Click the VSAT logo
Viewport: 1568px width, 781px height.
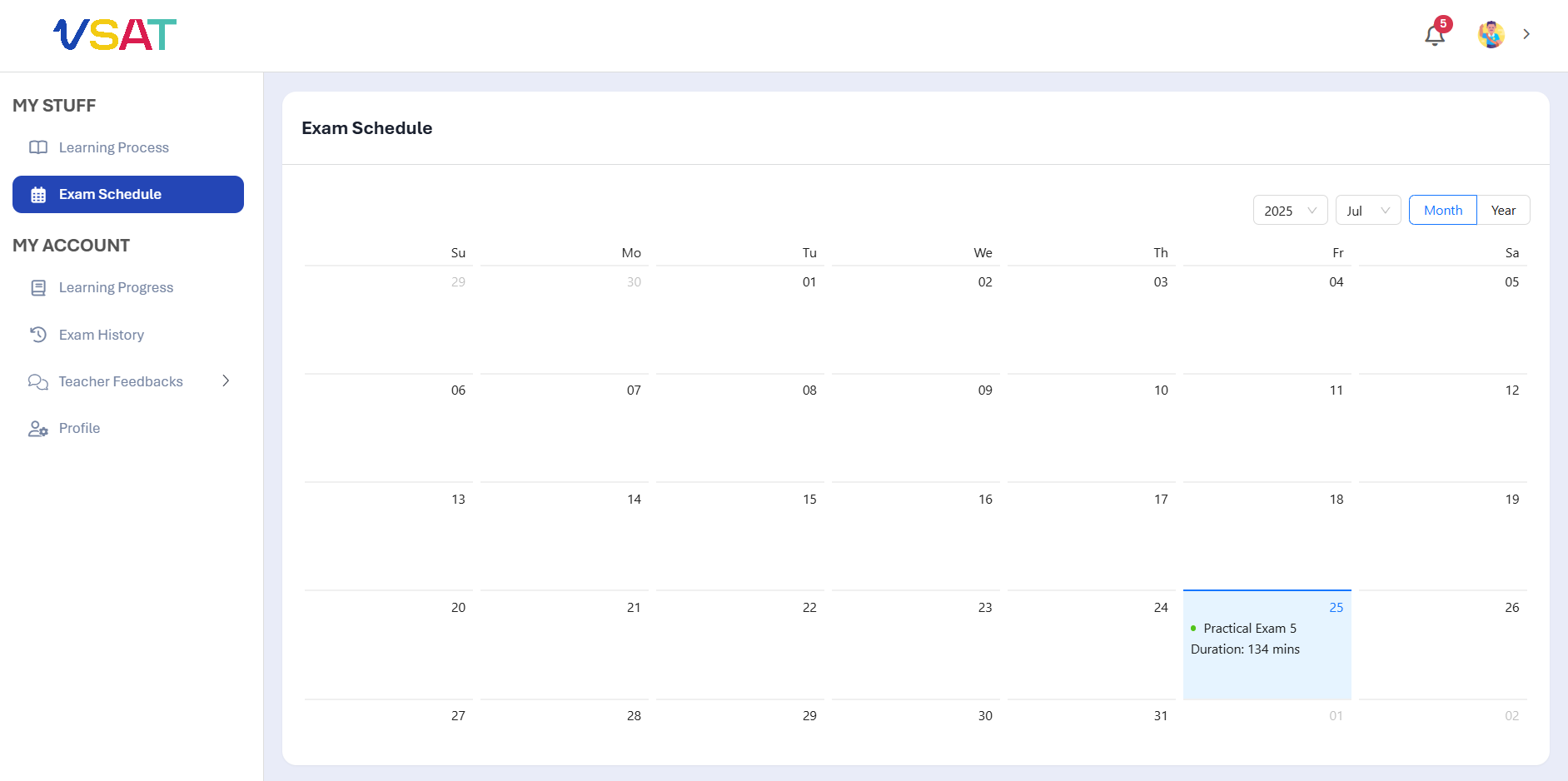[x=115, y=35]
